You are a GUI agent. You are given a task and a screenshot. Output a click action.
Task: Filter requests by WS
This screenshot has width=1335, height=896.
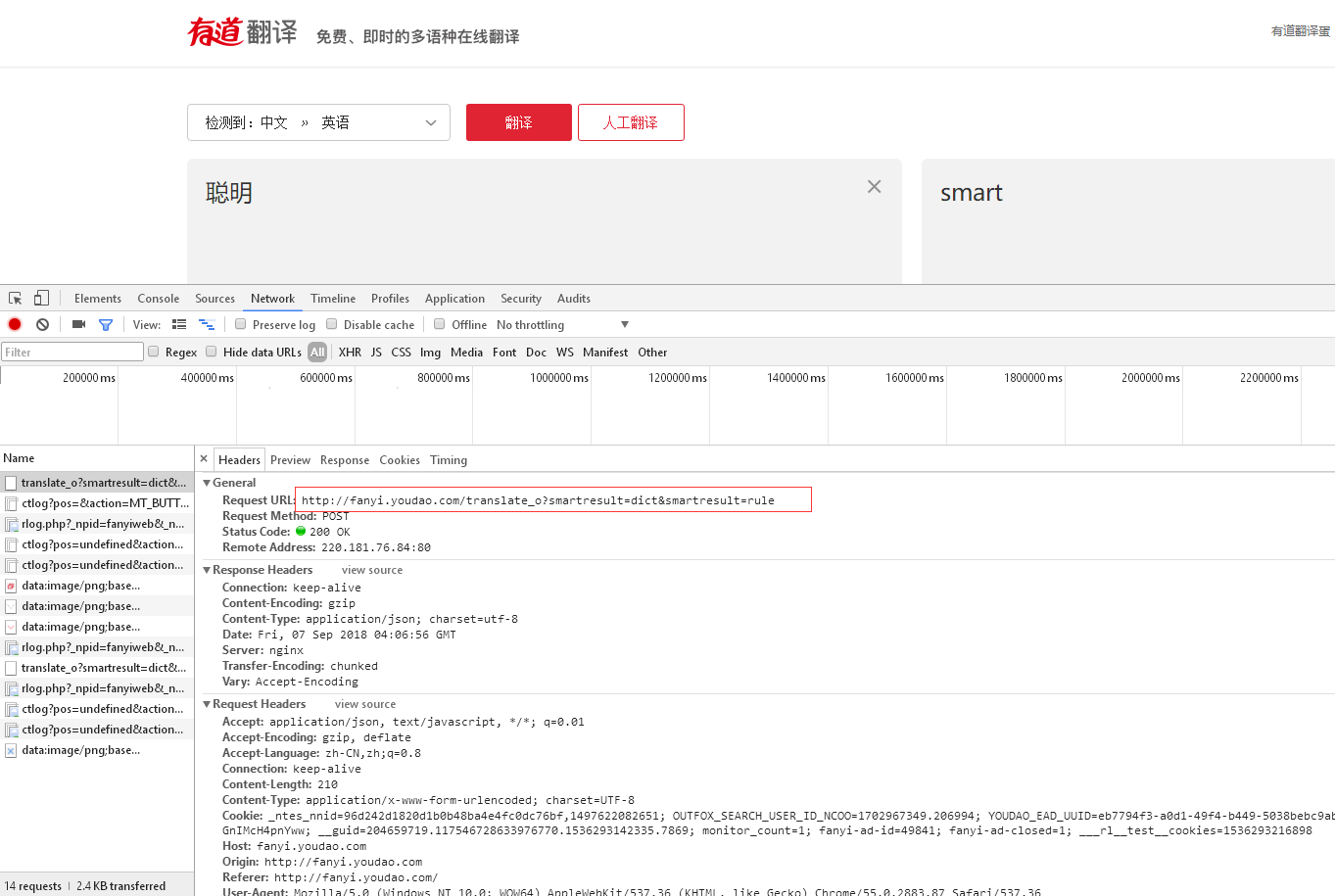coord(565,353)
